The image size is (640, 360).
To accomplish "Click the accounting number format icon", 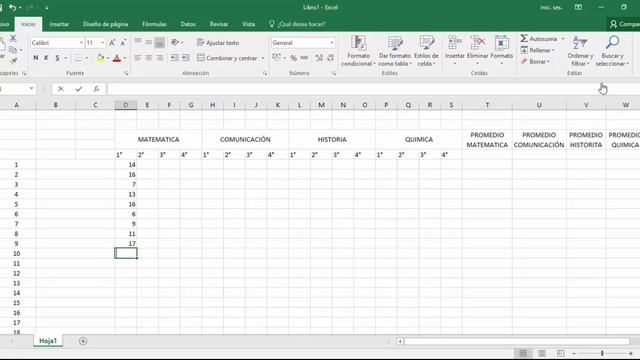I will point(276,58).
